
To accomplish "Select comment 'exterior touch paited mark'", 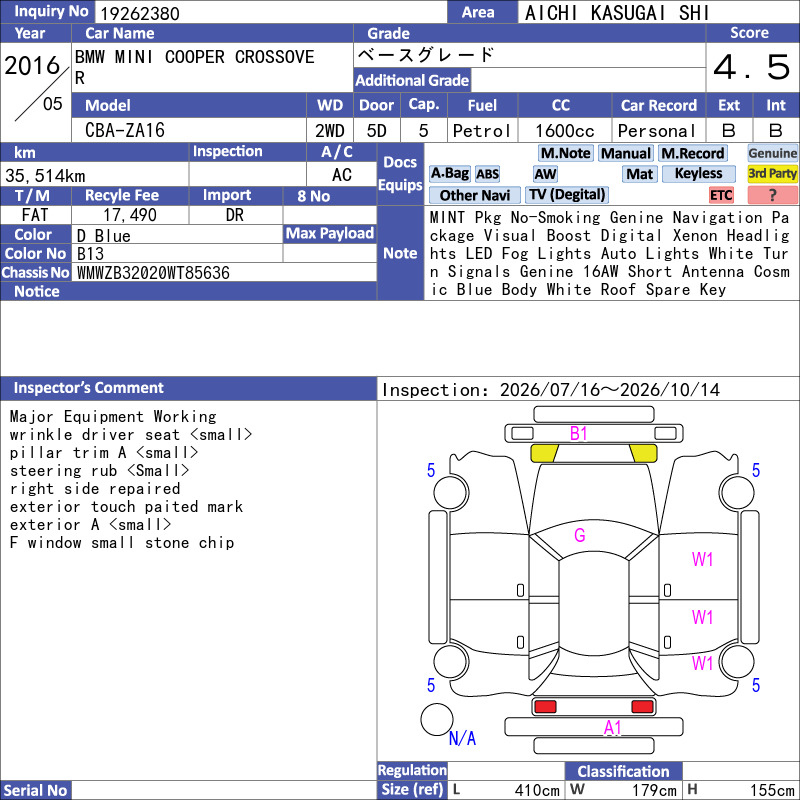I will point(126,507).
